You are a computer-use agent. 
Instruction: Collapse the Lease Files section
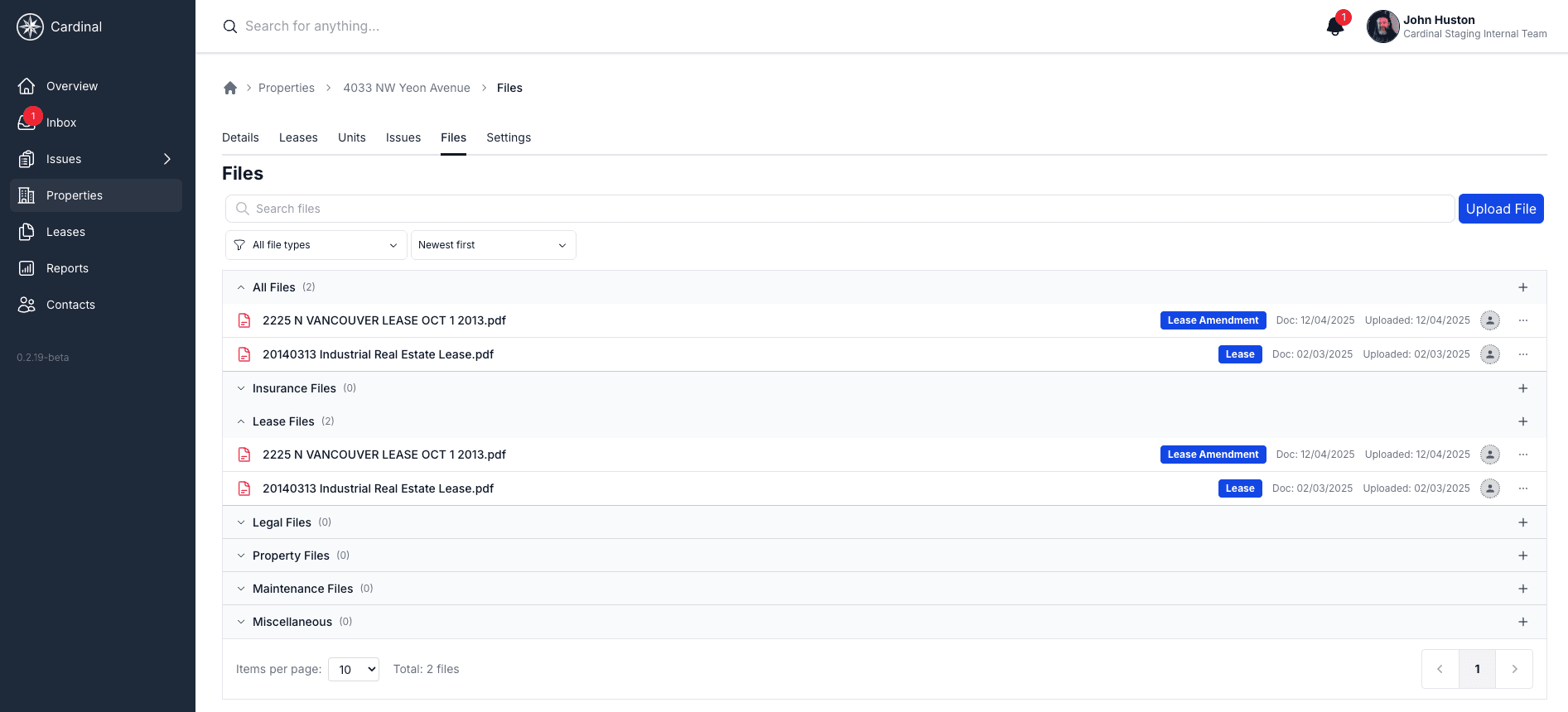pyautogui.click(x=241, y=421)
